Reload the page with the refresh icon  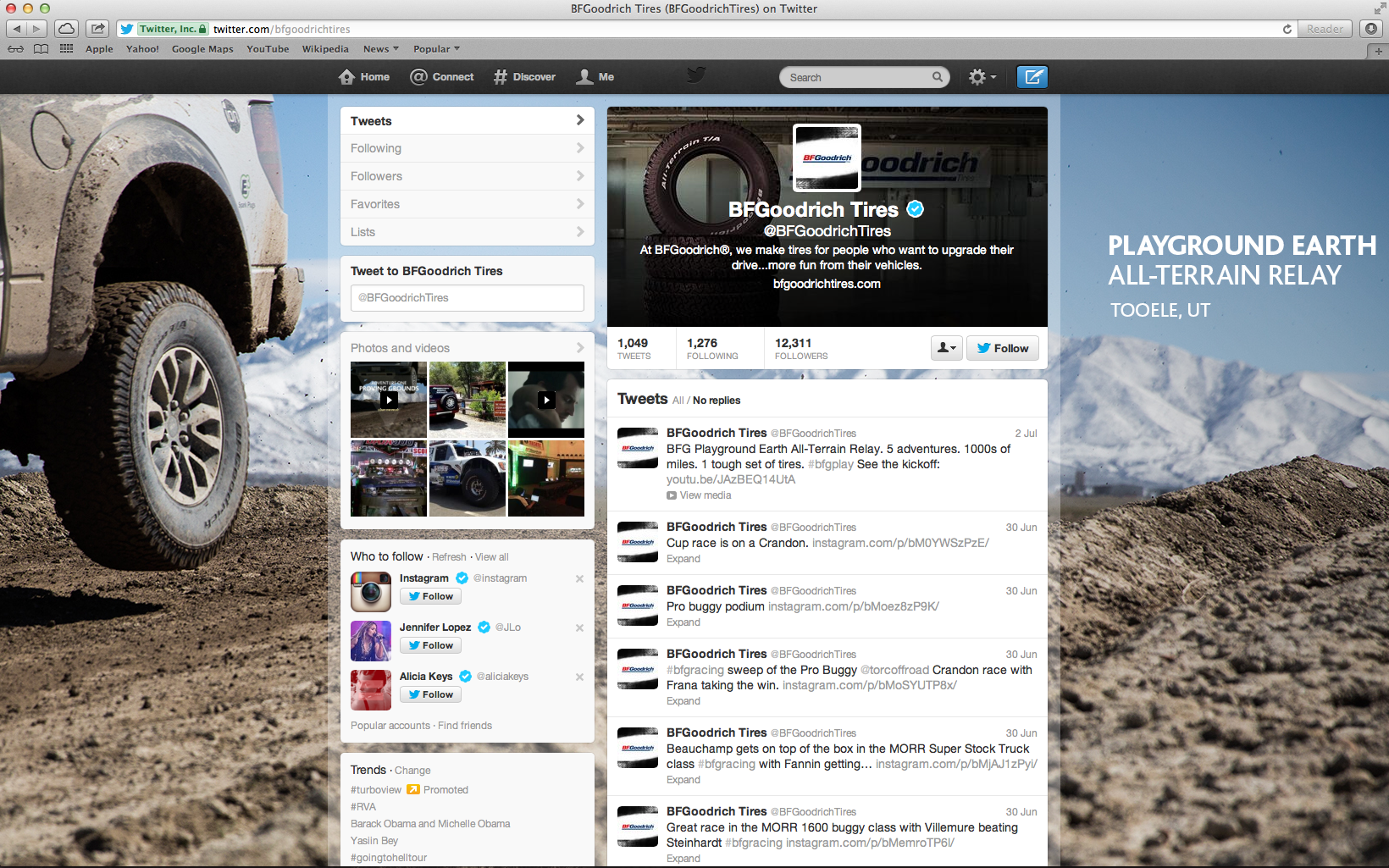tap(1287, 29)
